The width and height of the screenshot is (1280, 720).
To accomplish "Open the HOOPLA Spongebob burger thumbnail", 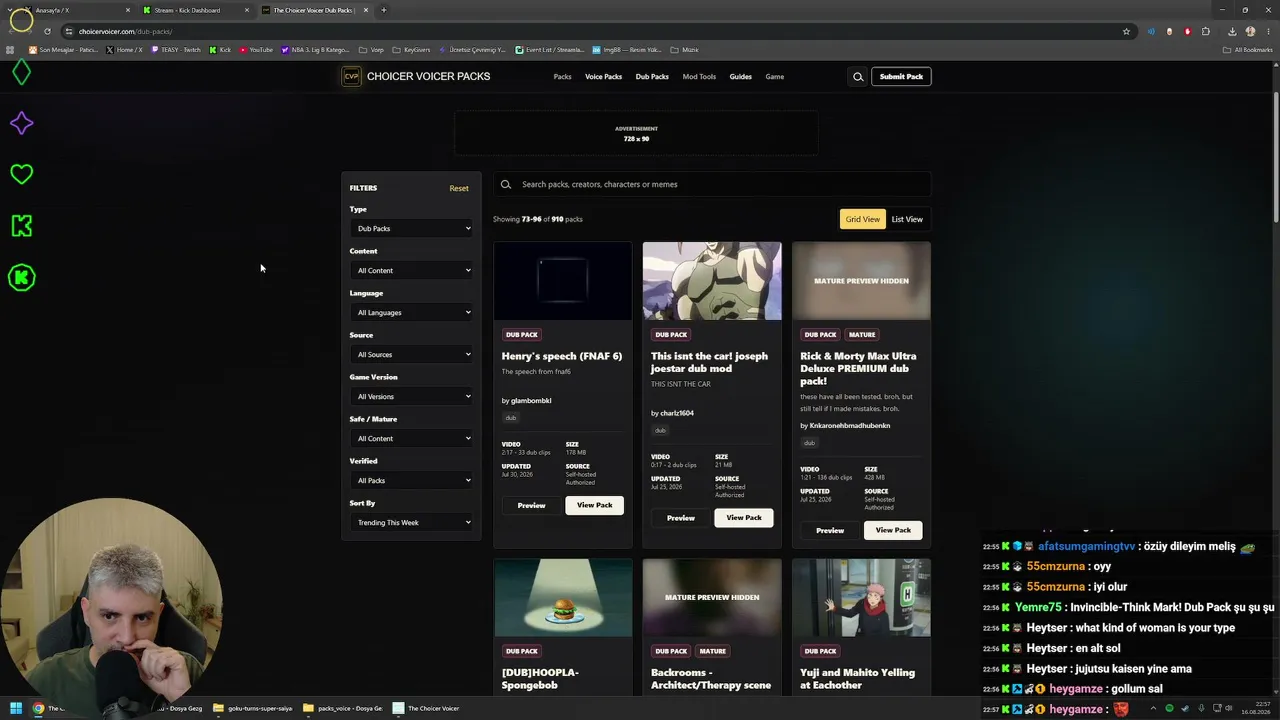I will click(563, 597).
